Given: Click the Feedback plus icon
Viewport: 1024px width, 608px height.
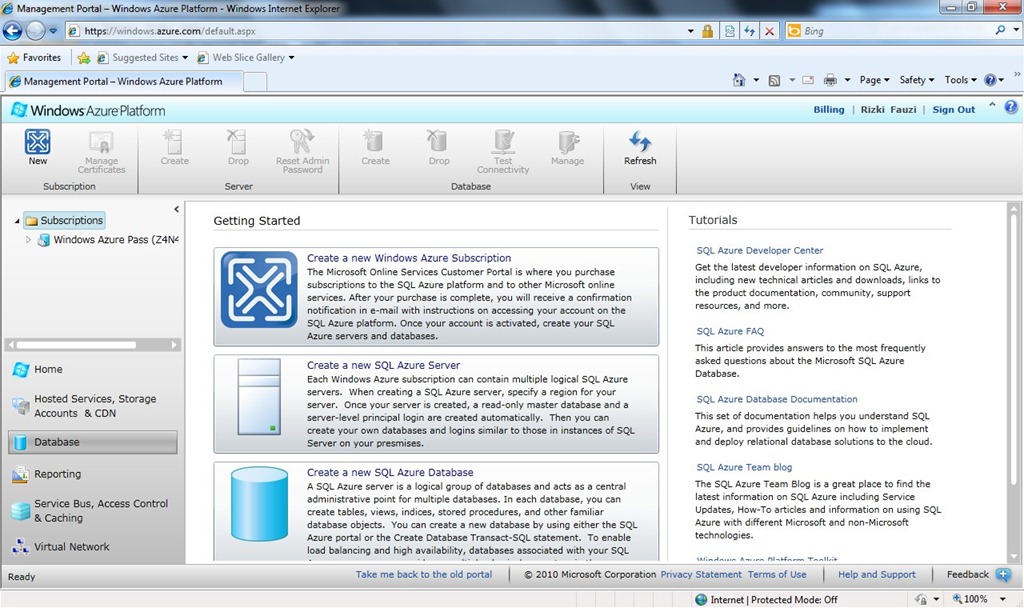Looking at the screenshot, I should pyautogui.click(x=1002, y=575).
